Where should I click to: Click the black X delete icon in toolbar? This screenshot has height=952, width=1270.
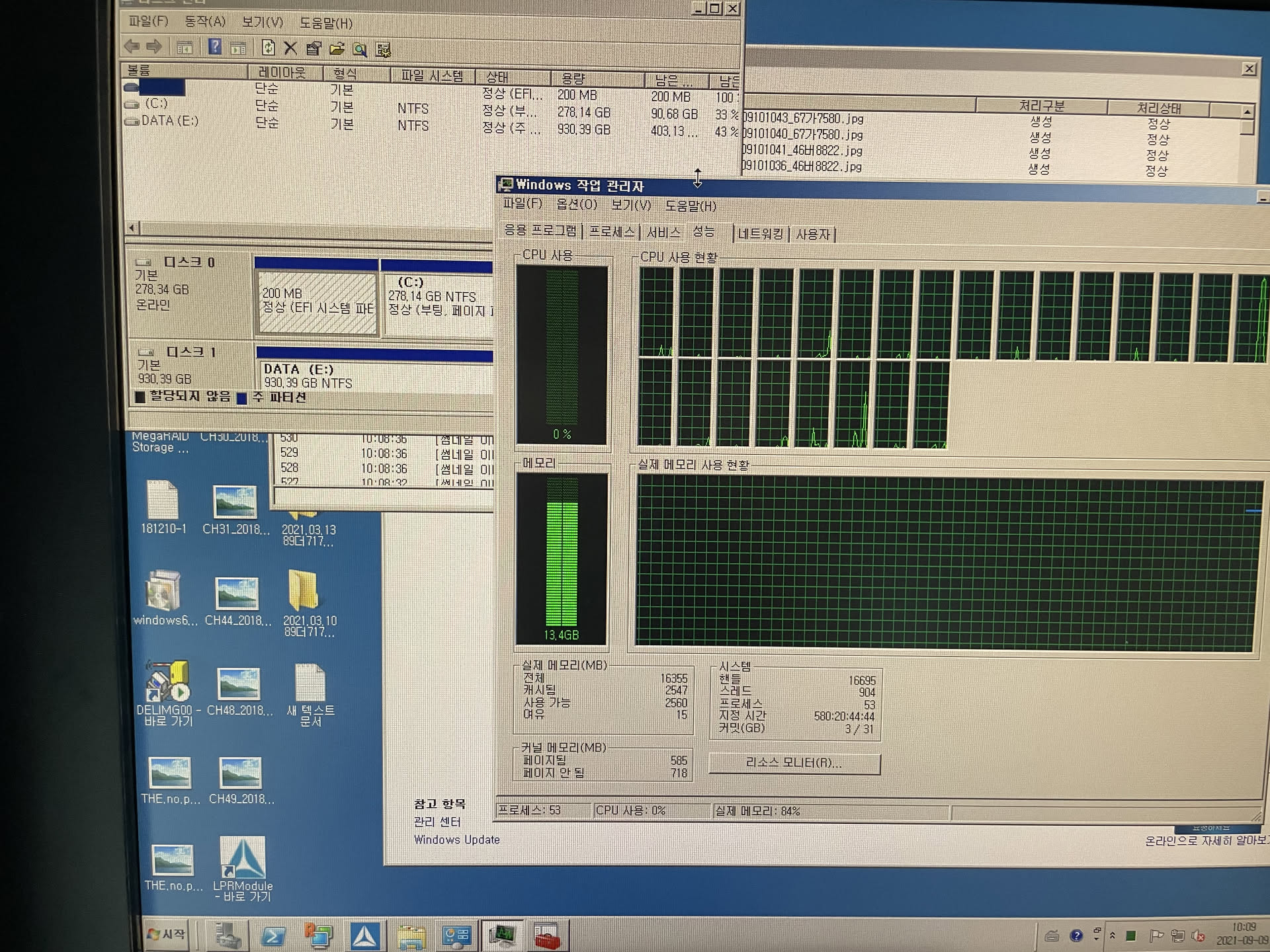290,48
